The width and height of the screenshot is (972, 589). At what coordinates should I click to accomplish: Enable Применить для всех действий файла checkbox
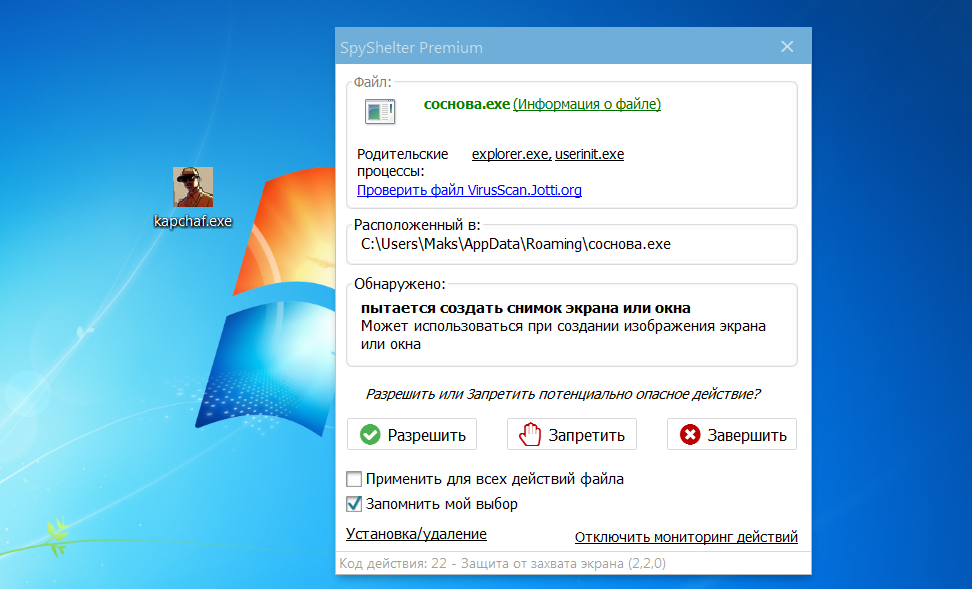pos(354,479)
